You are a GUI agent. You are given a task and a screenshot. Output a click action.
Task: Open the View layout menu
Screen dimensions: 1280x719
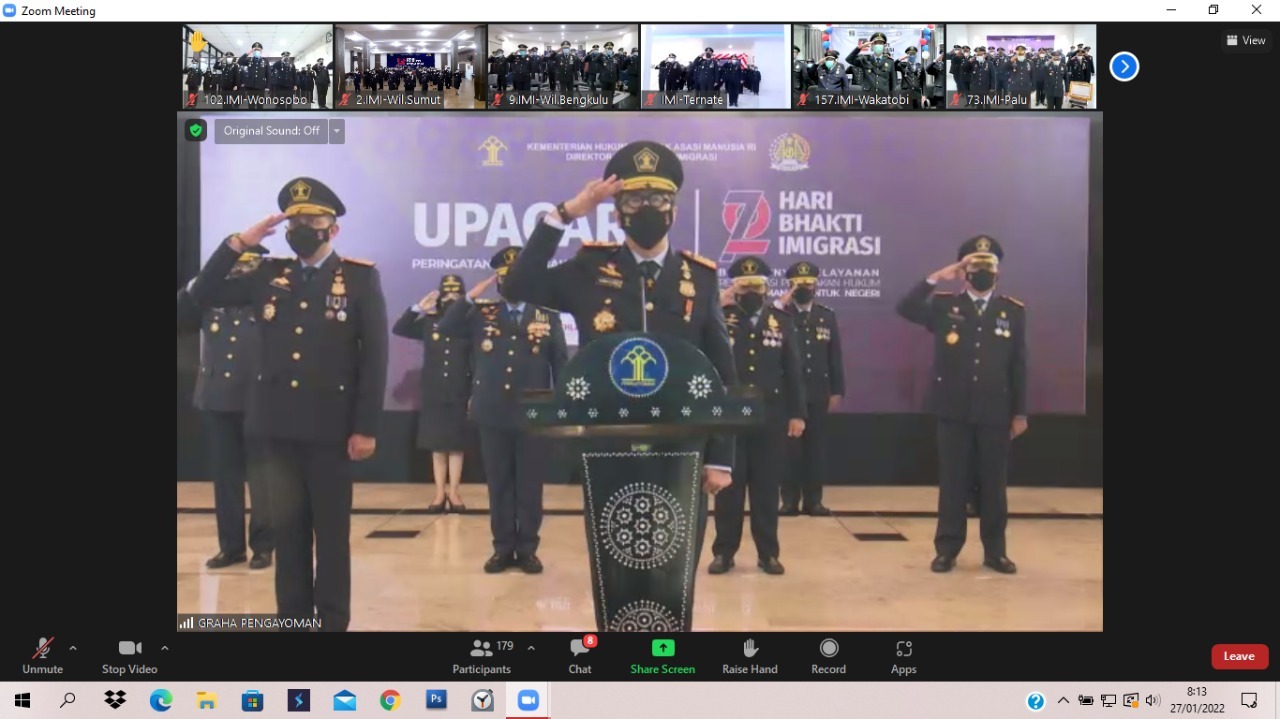tap(1246, 40)
